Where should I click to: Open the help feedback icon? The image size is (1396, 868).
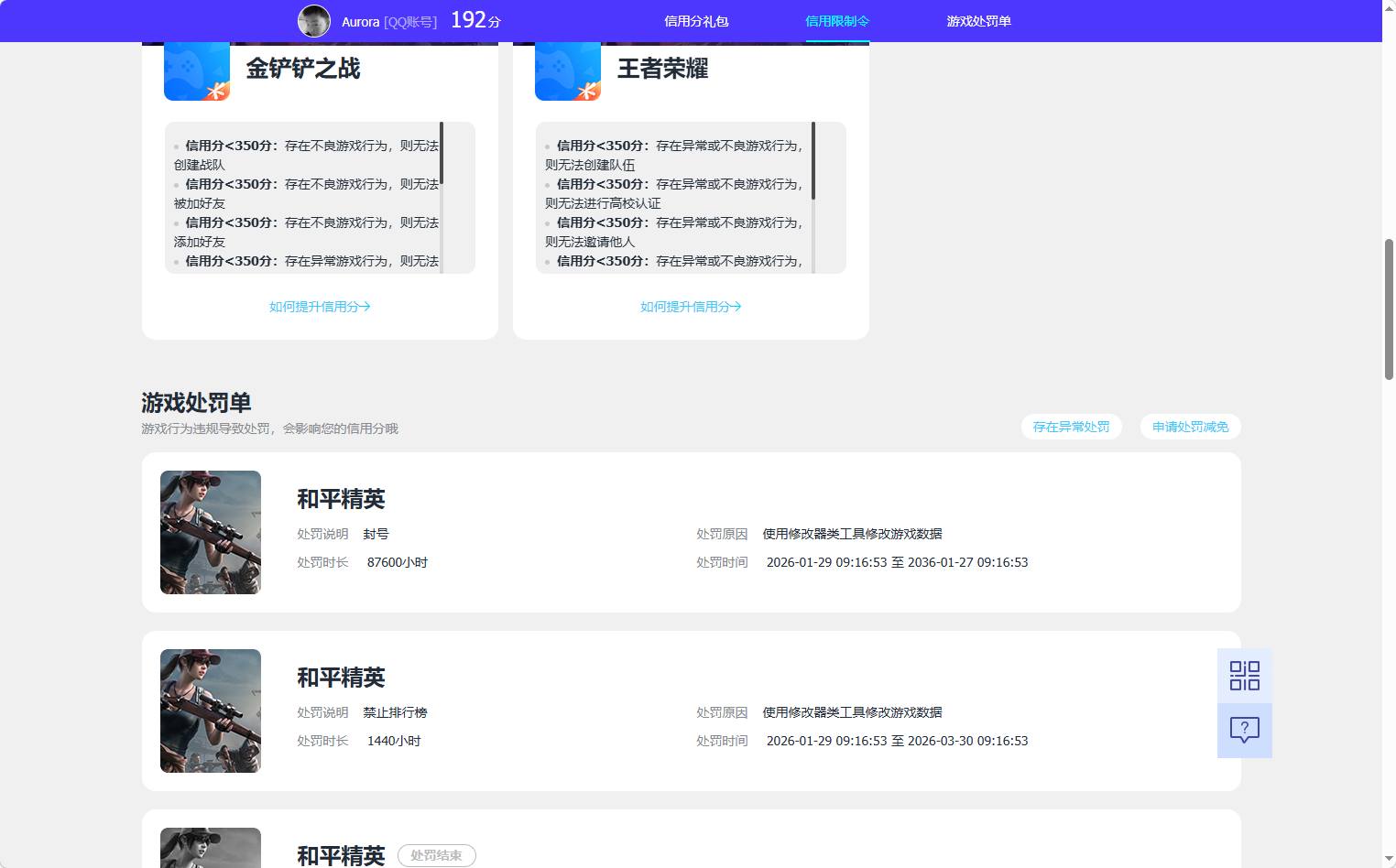[1243, 730]
